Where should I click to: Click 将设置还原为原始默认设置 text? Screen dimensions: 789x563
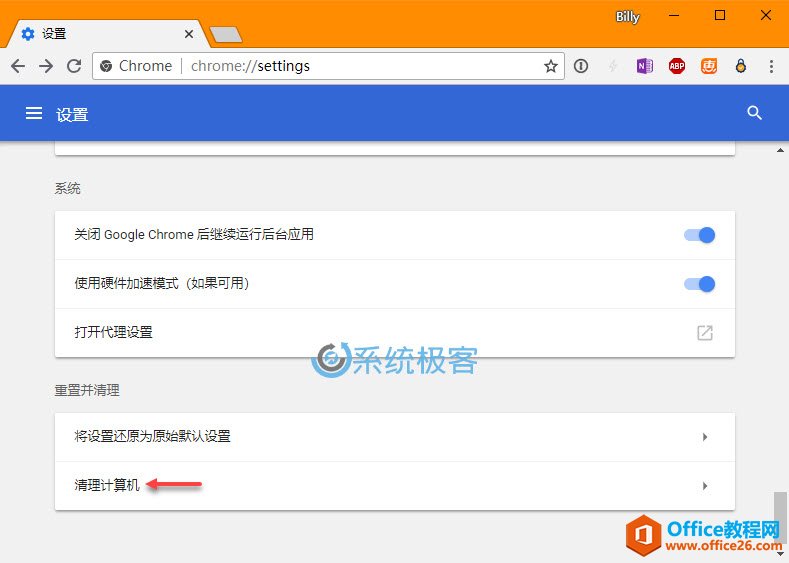(152, 436)
